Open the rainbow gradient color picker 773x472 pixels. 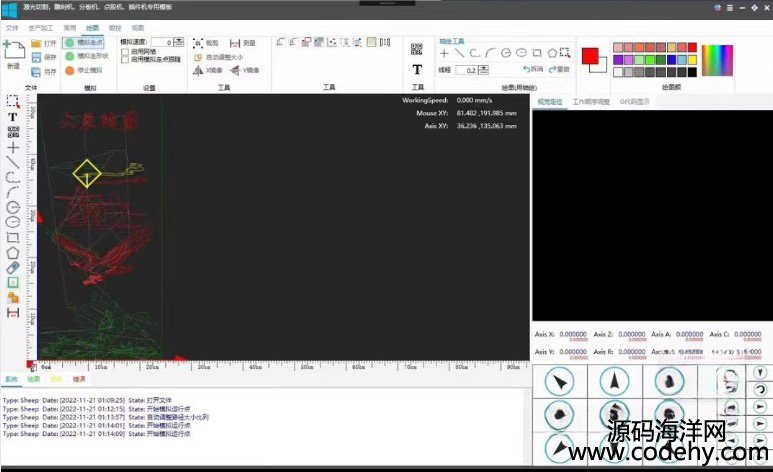(x=718, y=60)
